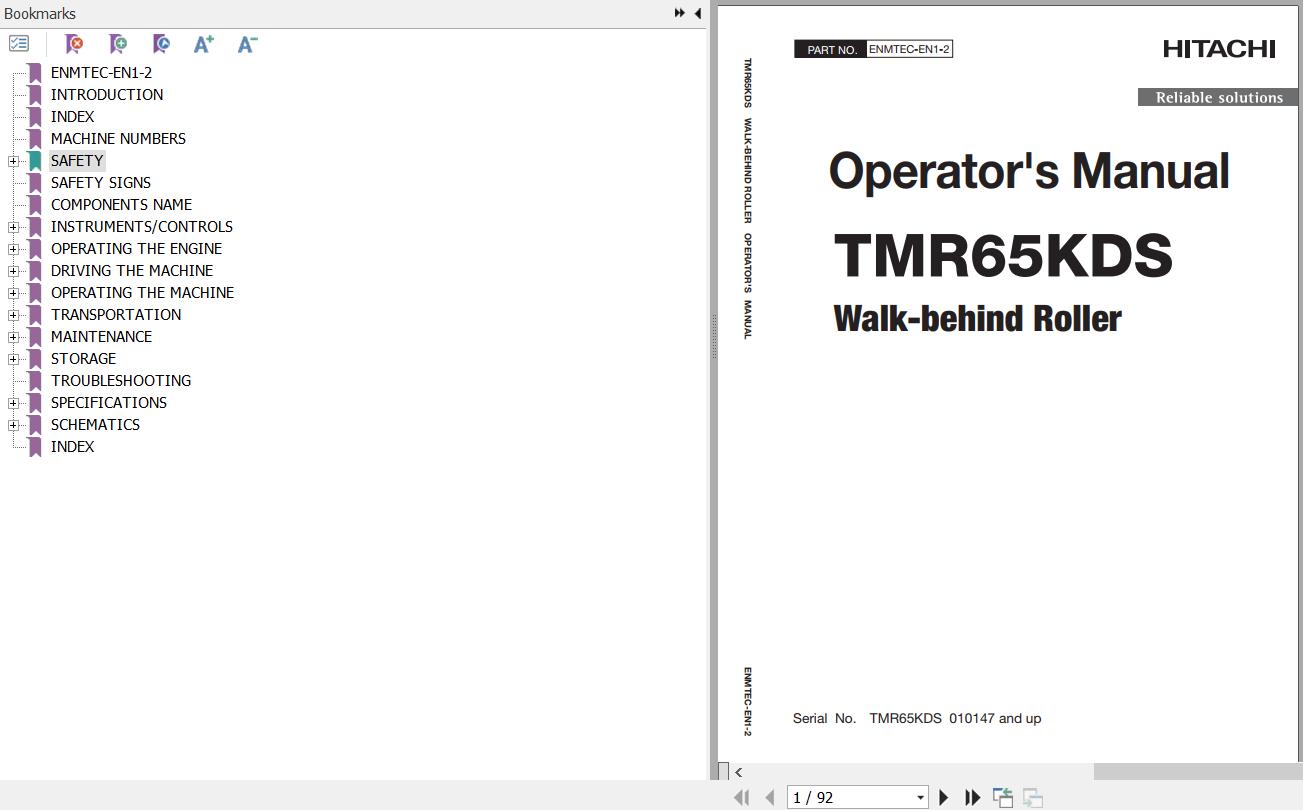Expand the SCHEMATICS bookmark
The height and width of the screenshot is (810, 1303).
tap(13, 425)
